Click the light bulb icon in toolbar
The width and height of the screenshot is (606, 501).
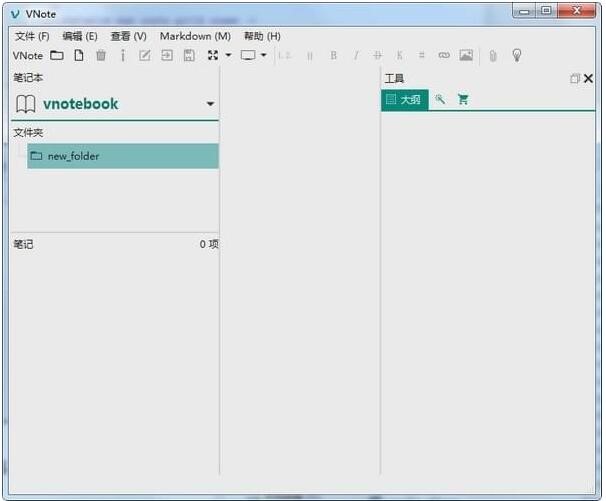[x=517, y=56]
